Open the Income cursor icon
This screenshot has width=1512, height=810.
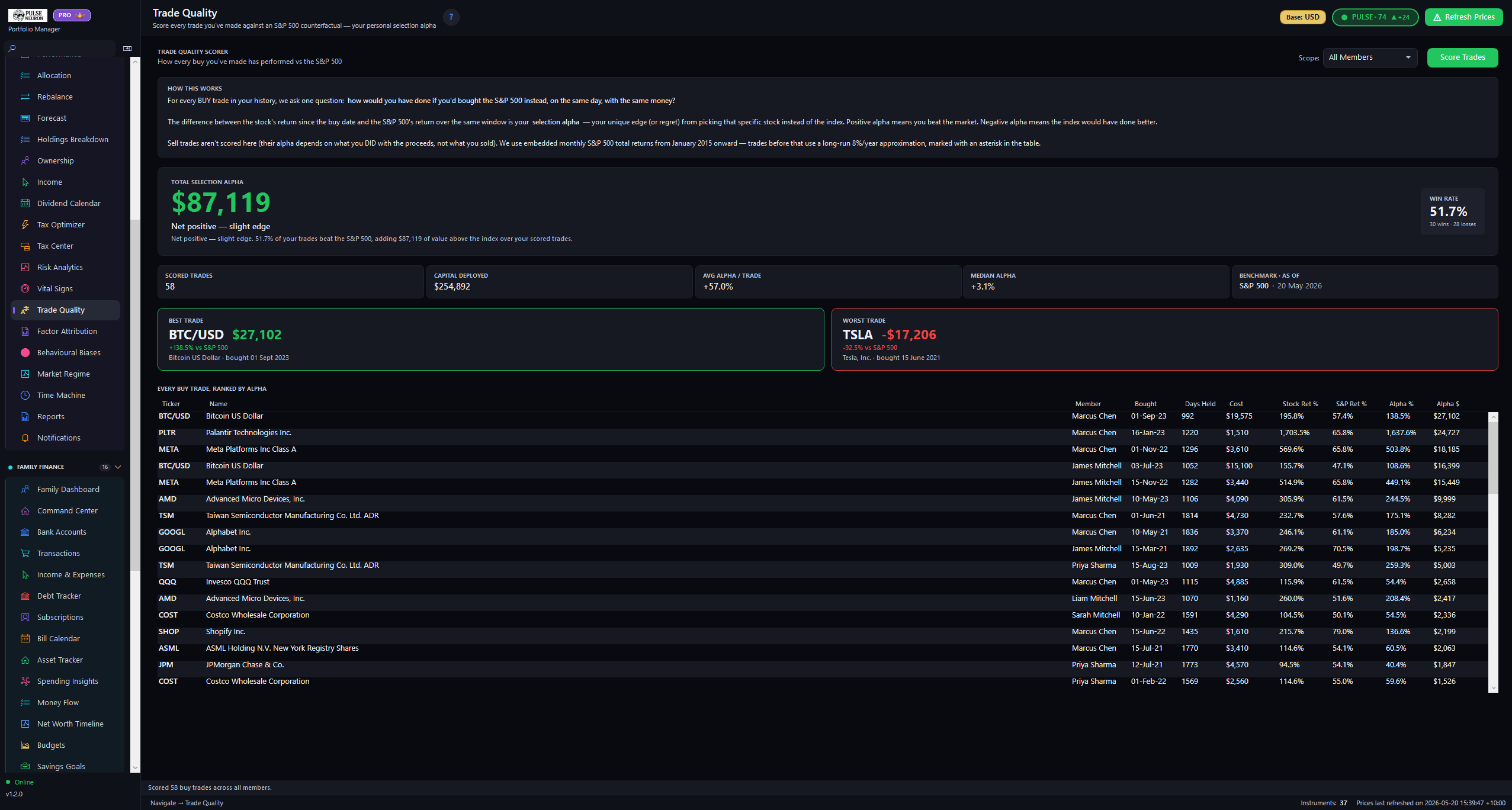25,182
